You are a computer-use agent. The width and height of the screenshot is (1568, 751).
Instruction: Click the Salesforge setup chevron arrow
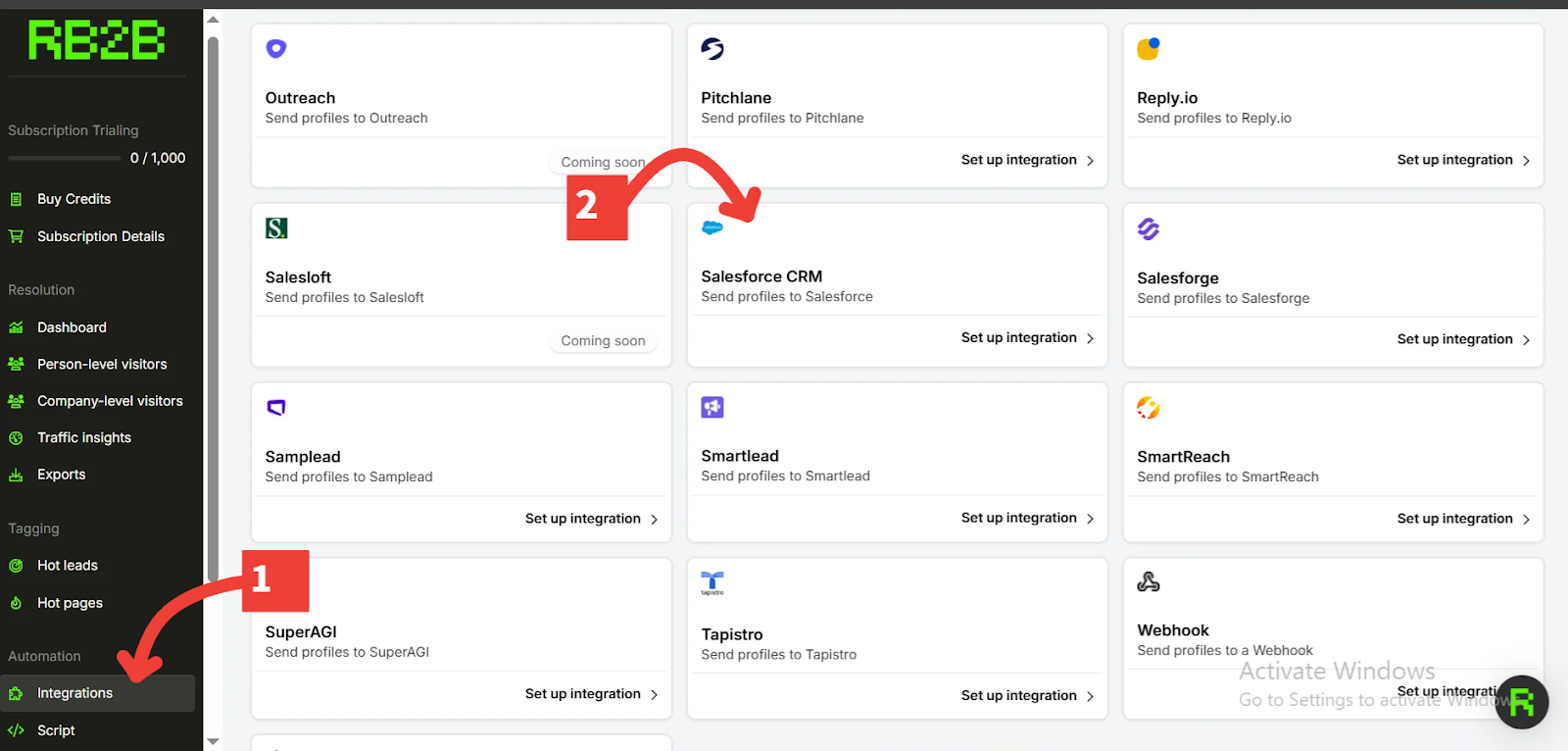(1526, 340)
